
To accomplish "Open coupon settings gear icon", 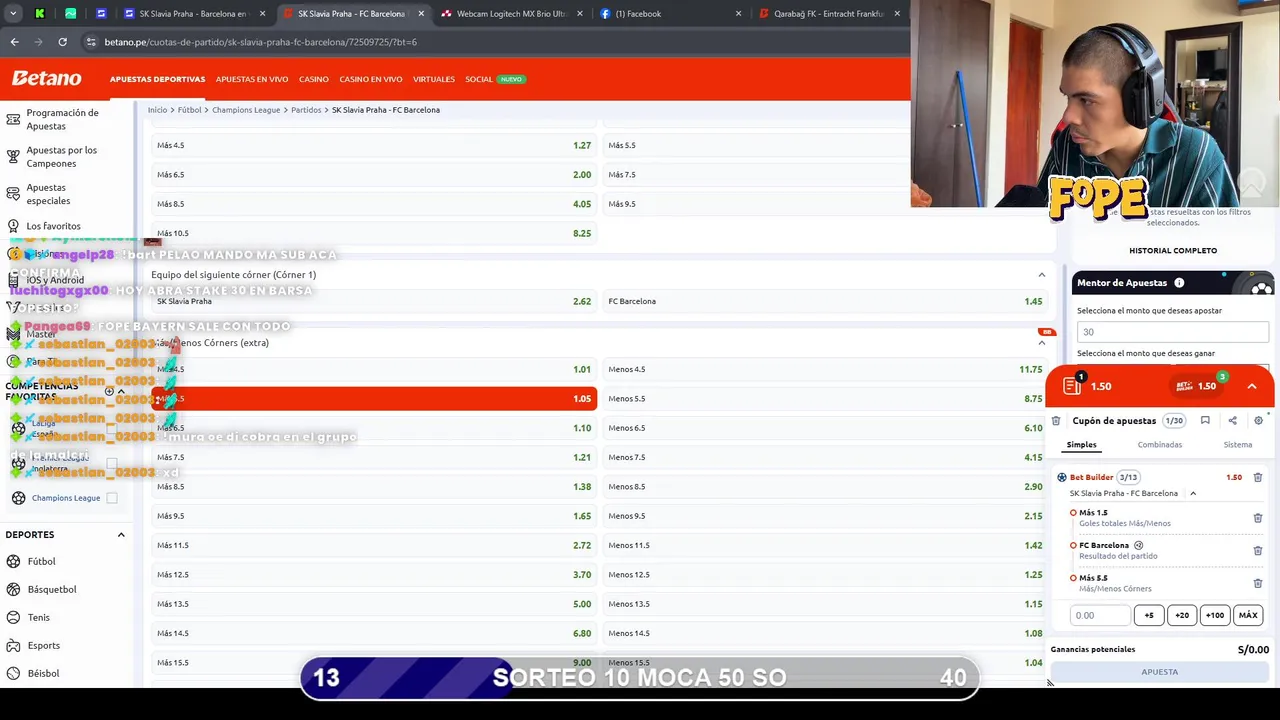I will click(1258, 421).
